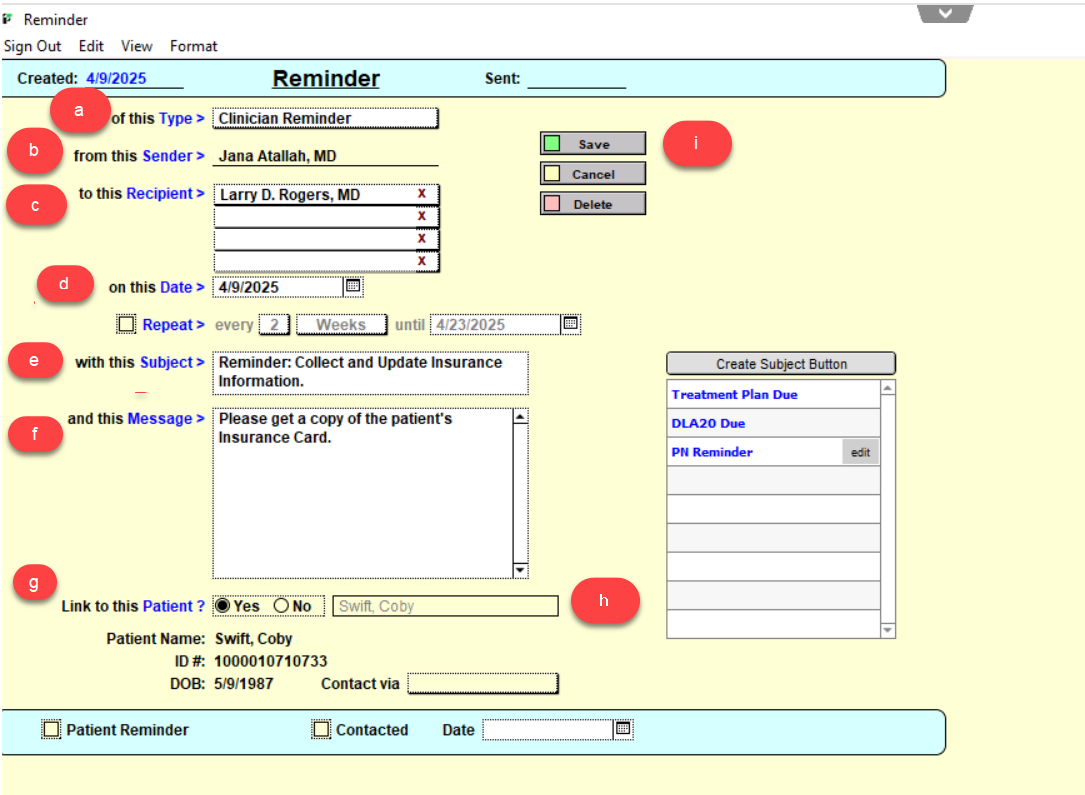The height and width of the screenshot is (795, 1085).
Task: Open the Edit menu
Action: coord(91,46)
